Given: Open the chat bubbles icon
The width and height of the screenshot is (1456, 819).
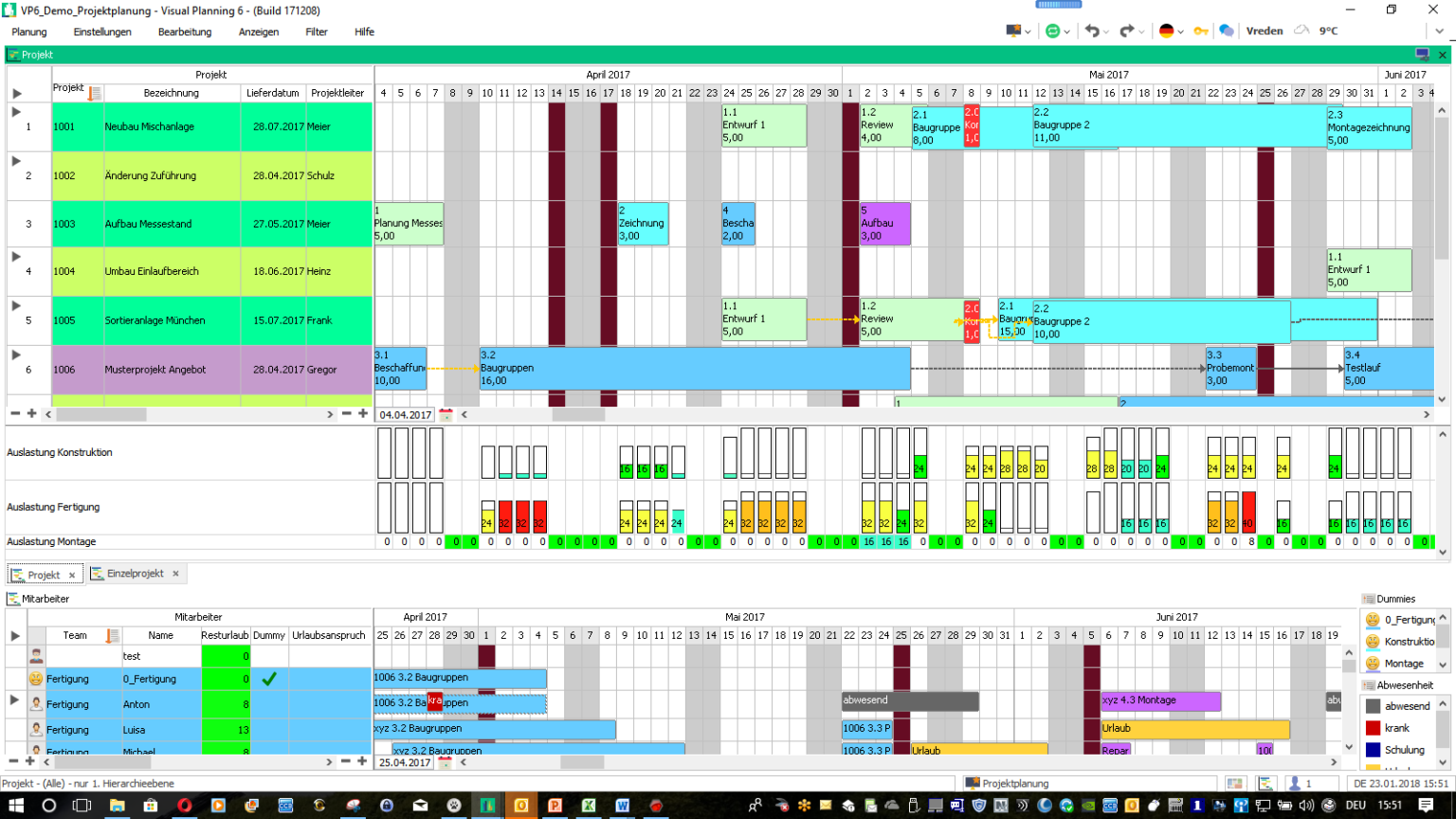Looking at the screenshot, I should tap(1226, 31).
